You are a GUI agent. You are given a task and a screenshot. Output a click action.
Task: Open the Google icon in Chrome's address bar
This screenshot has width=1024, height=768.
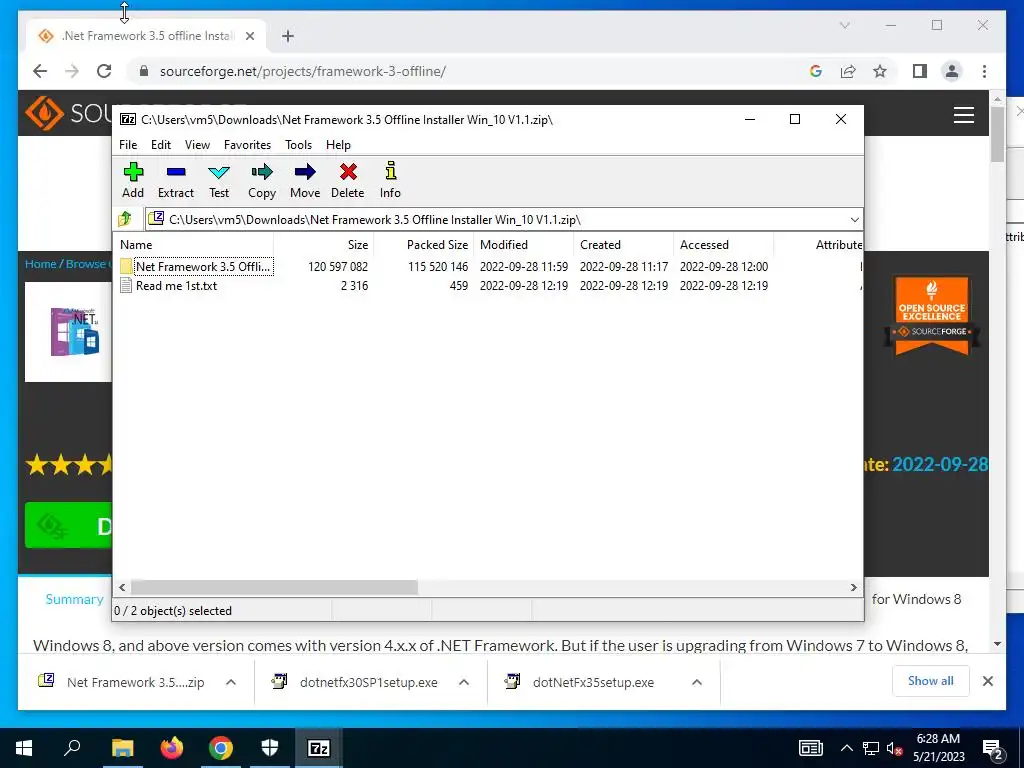click(x=816, y=71)
